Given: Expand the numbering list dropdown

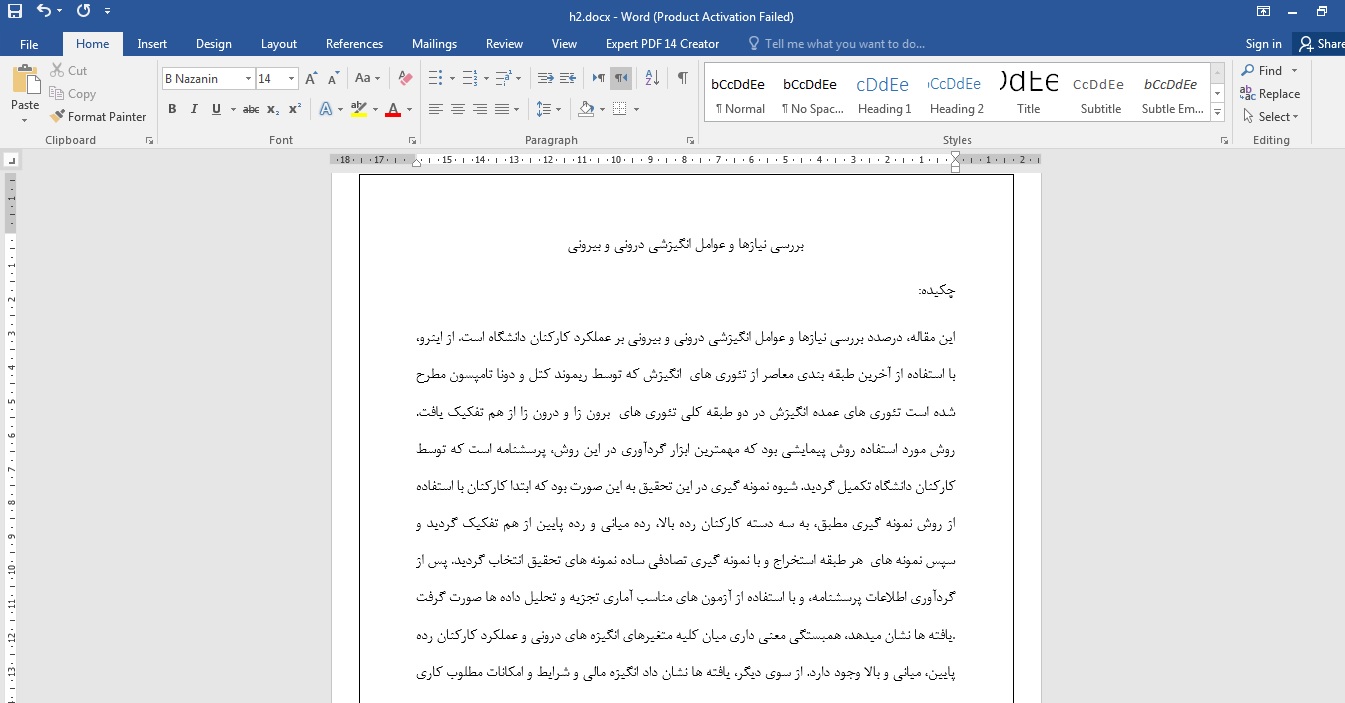Looking at the screenshot, I should pyautogui.click(x=486, y=78).
